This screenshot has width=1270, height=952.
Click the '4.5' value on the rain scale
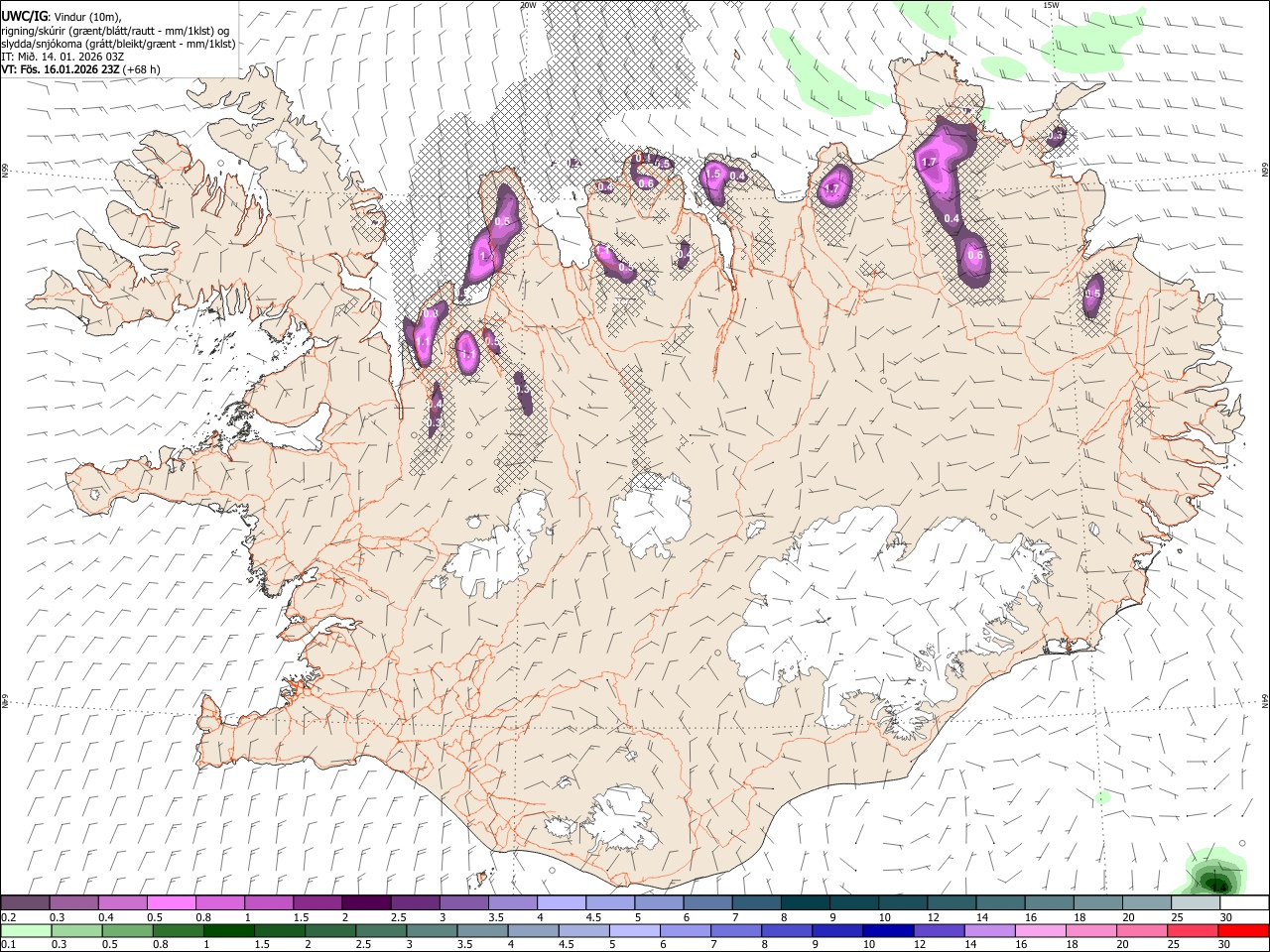(x=567, y=943)
